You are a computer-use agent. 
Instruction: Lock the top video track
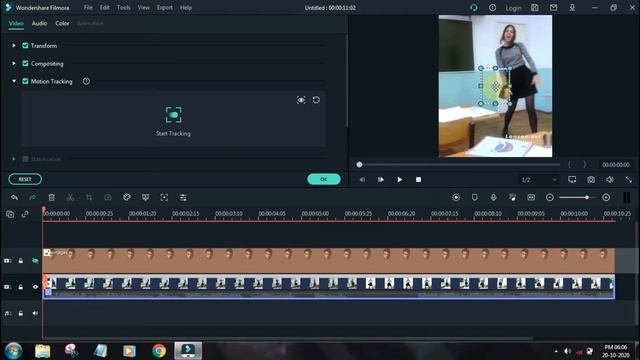click(20, 260)
